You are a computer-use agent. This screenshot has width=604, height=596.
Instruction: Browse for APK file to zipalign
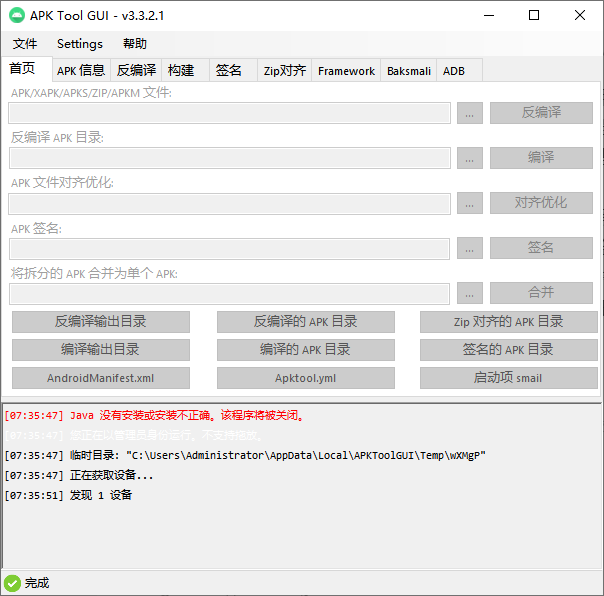[x=470, y=203]
